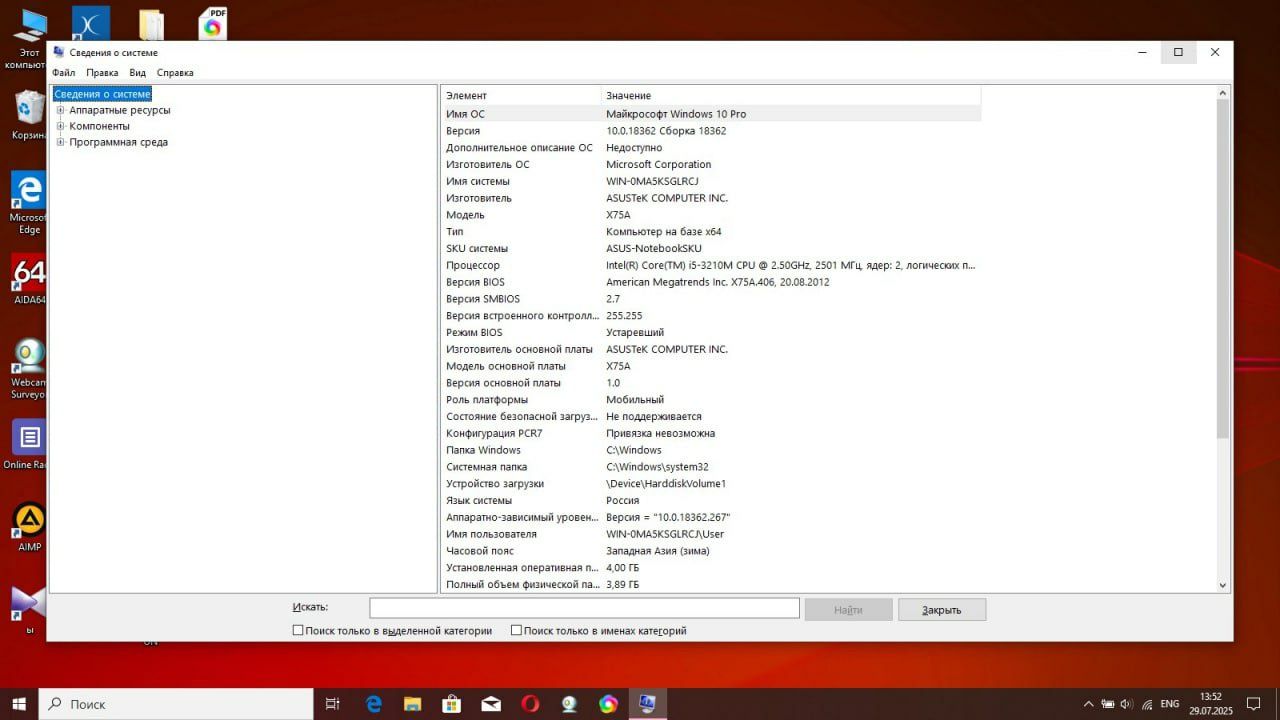Image resolution: width=1280 pixels, height=720 pixels.
Task: Click the vertical scrollbar thumb in details pane
Action: click(1222, 268)
